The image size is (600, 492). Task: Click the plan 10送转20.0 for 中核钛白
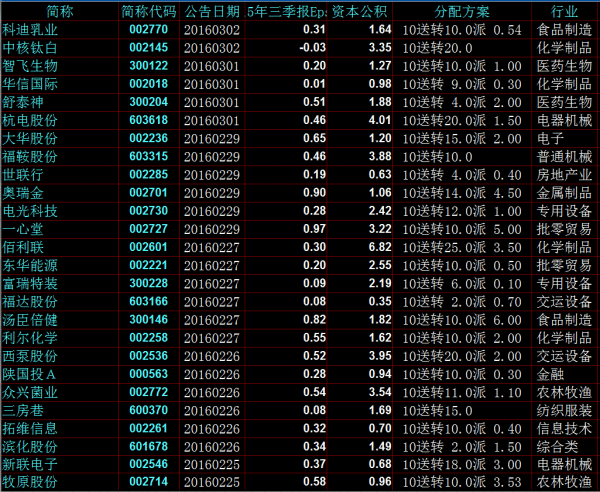pos(437,48)
